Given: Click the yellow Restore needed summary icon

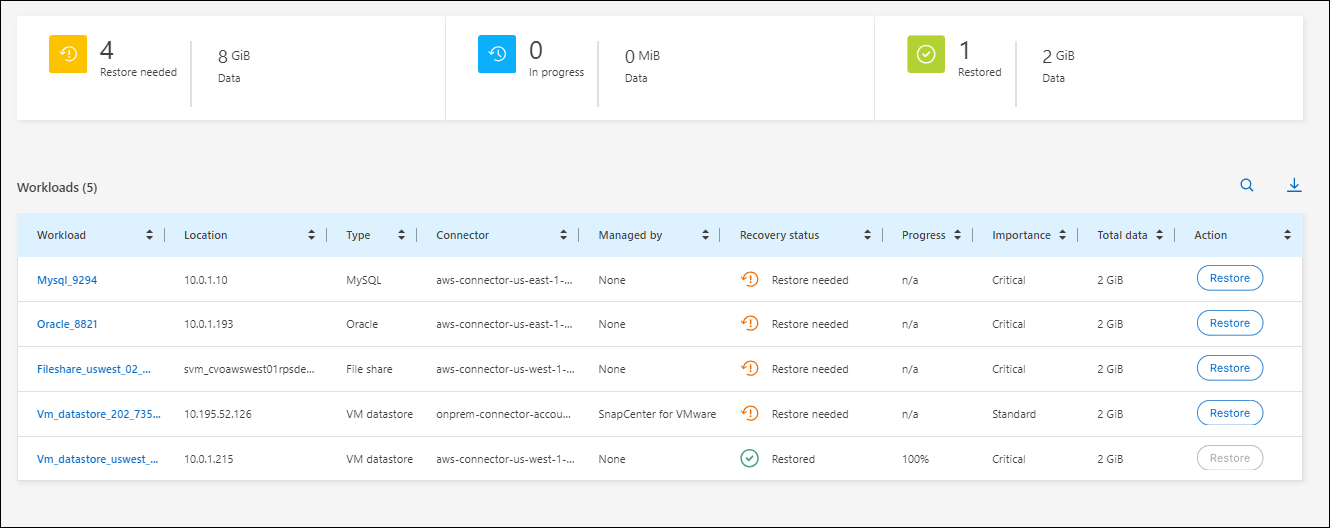Looking at the screenshot, I should click(x=68, y=55).
